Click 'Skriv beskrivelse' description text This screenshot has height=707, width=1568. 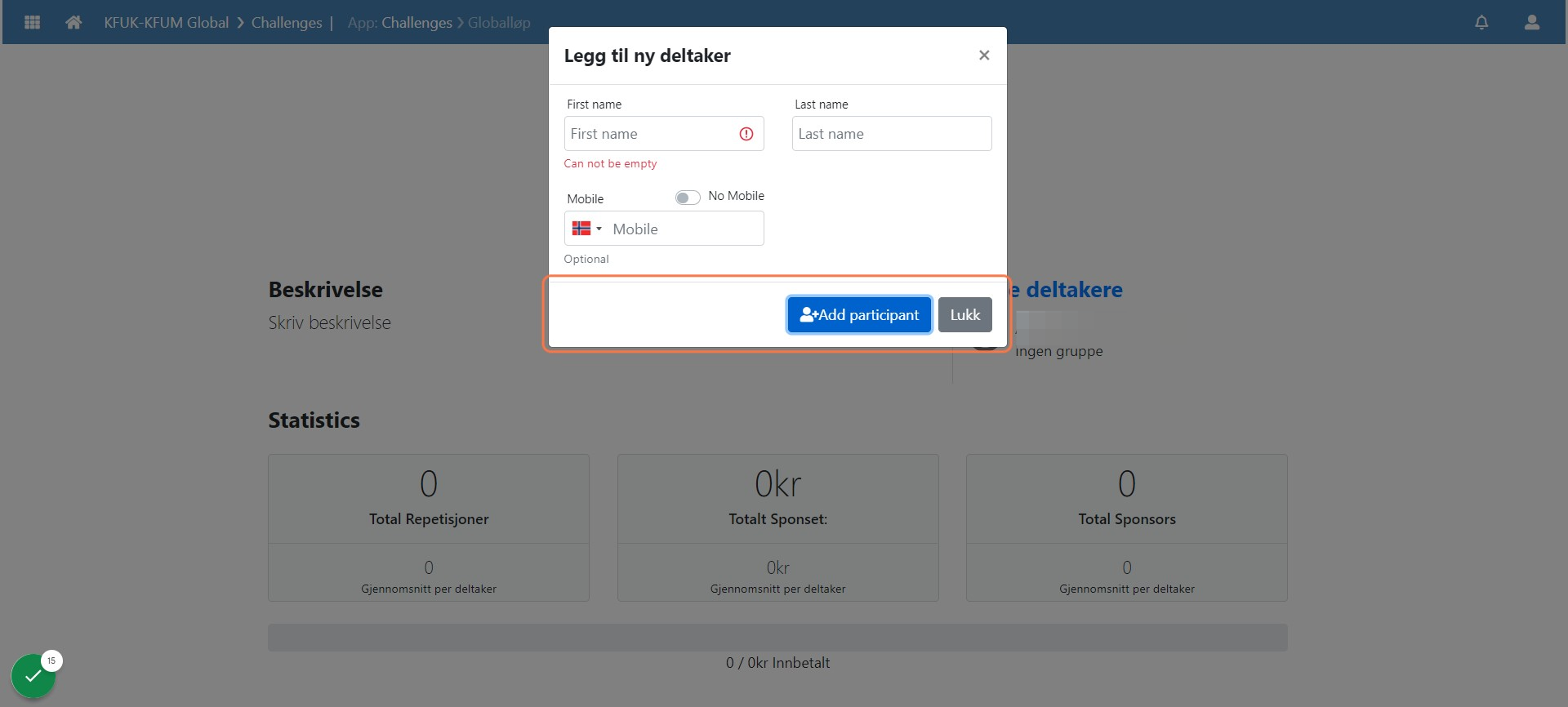click(330, 322)
